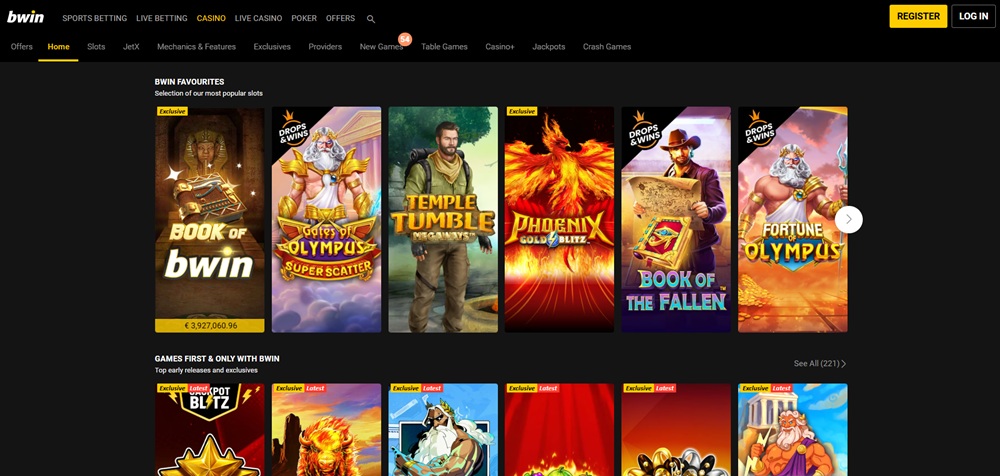Advance favourites carousel with right arrow
This screenshot has width=1000, height=476.
tap(848, 219)
